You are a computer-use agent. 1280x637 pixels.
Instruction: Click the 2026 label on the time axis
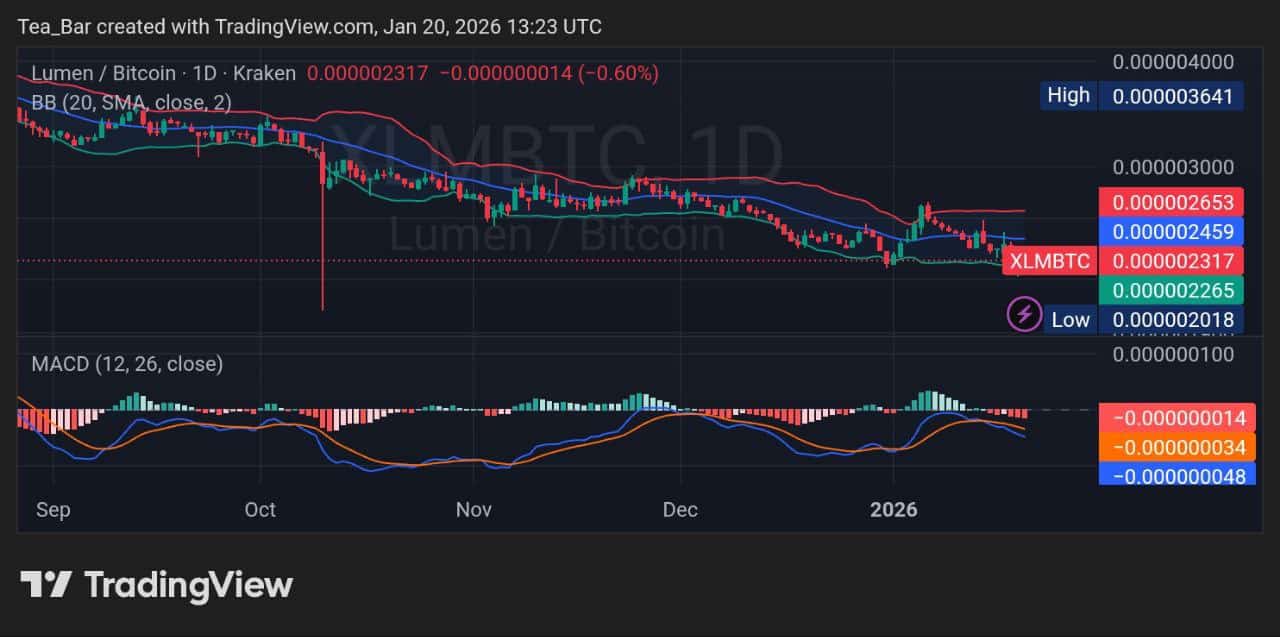(x=894, y=510)
